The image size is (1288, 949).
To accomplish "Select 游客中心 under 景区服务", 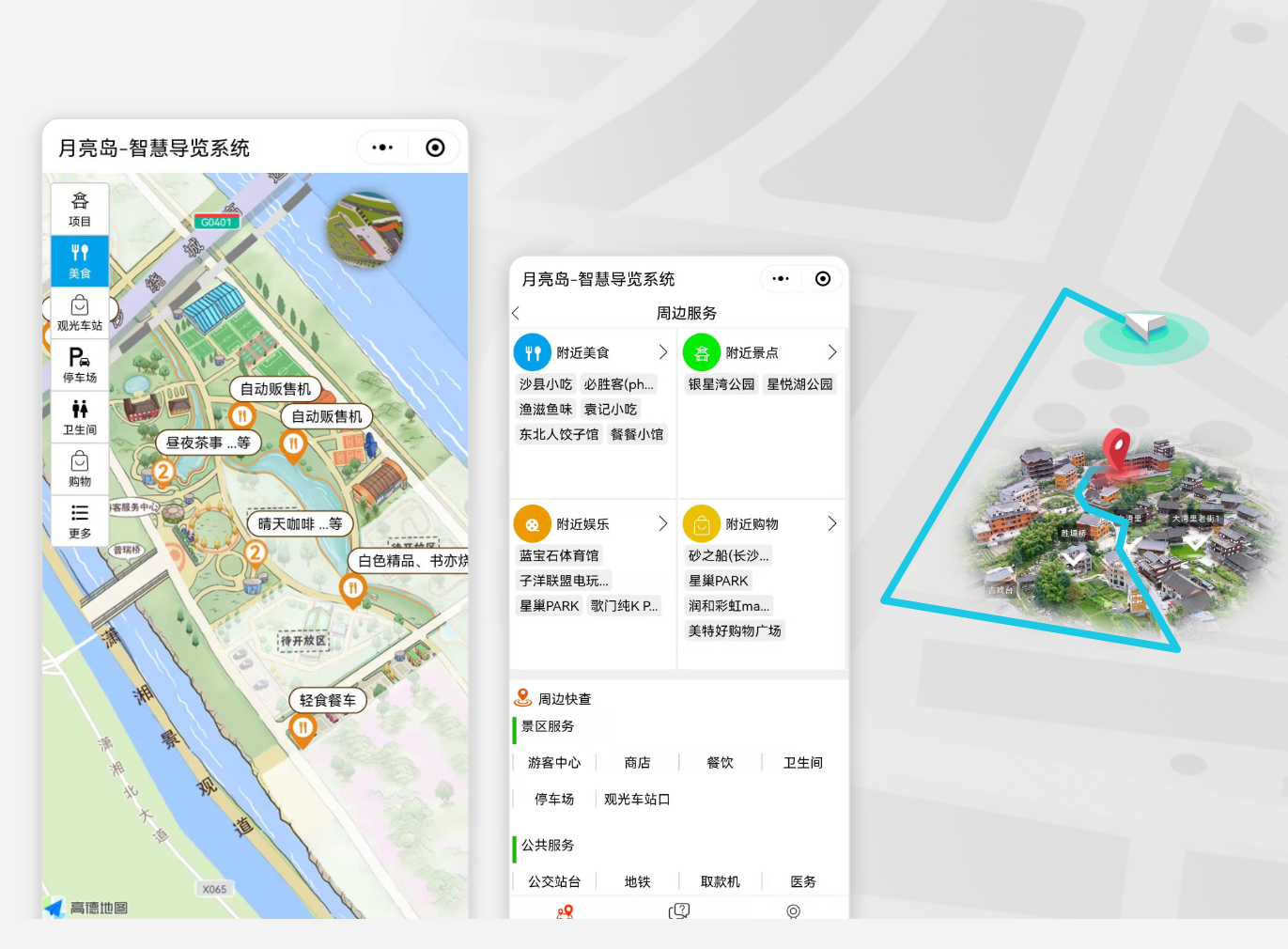I will (554, 763).
